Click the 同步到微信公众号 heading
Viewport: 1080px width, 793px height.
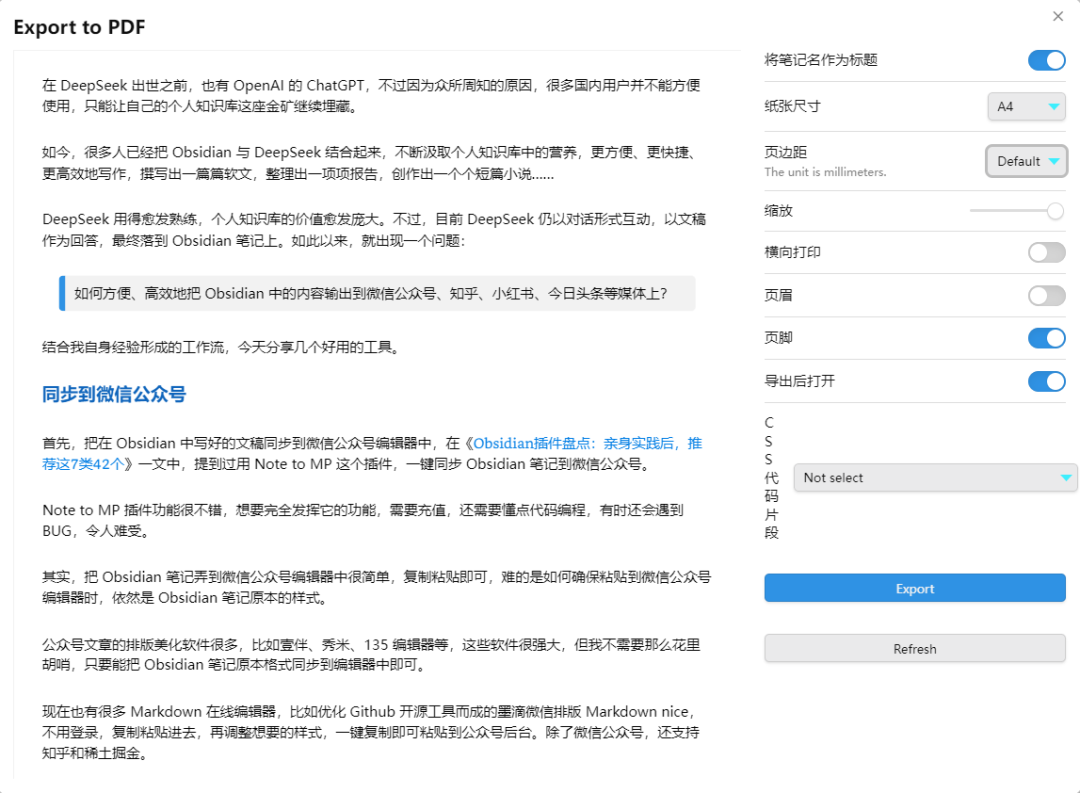114,394
